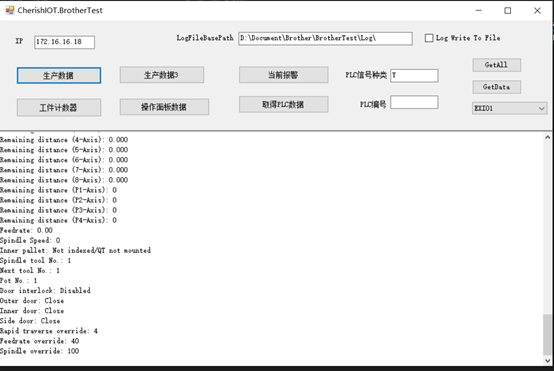Focus the IP address field
Screen dimensions: 554x371
[x=64, y=42]
